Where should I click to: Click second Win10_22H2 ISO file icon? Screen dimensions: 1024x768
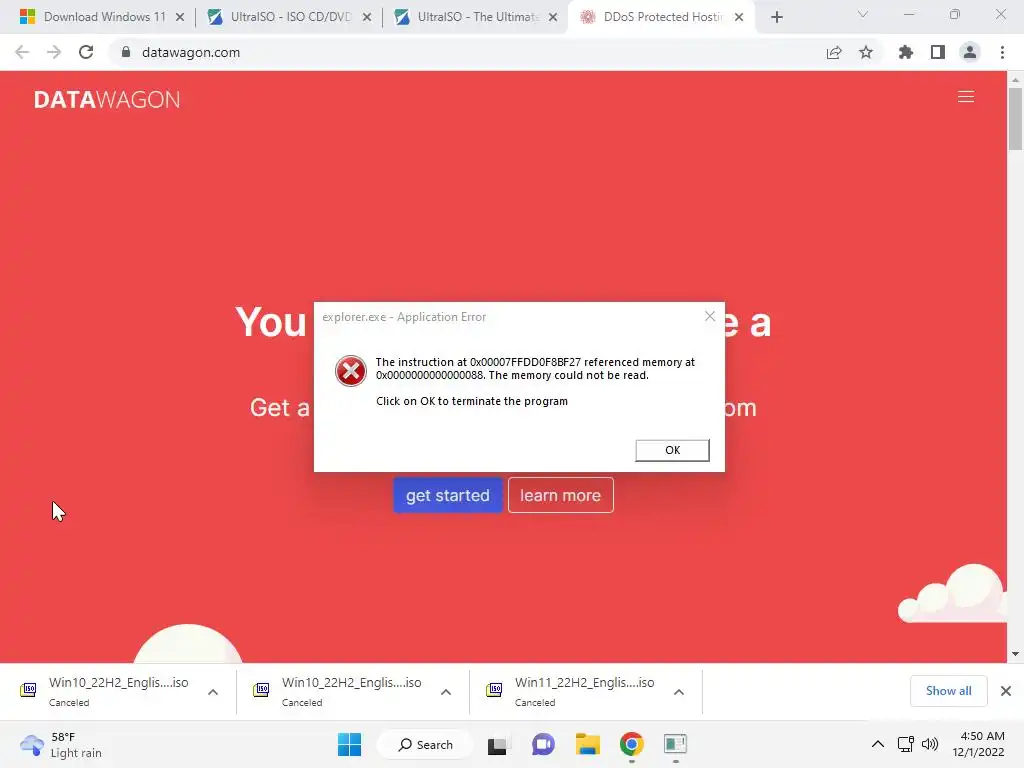tap(261, 690)
